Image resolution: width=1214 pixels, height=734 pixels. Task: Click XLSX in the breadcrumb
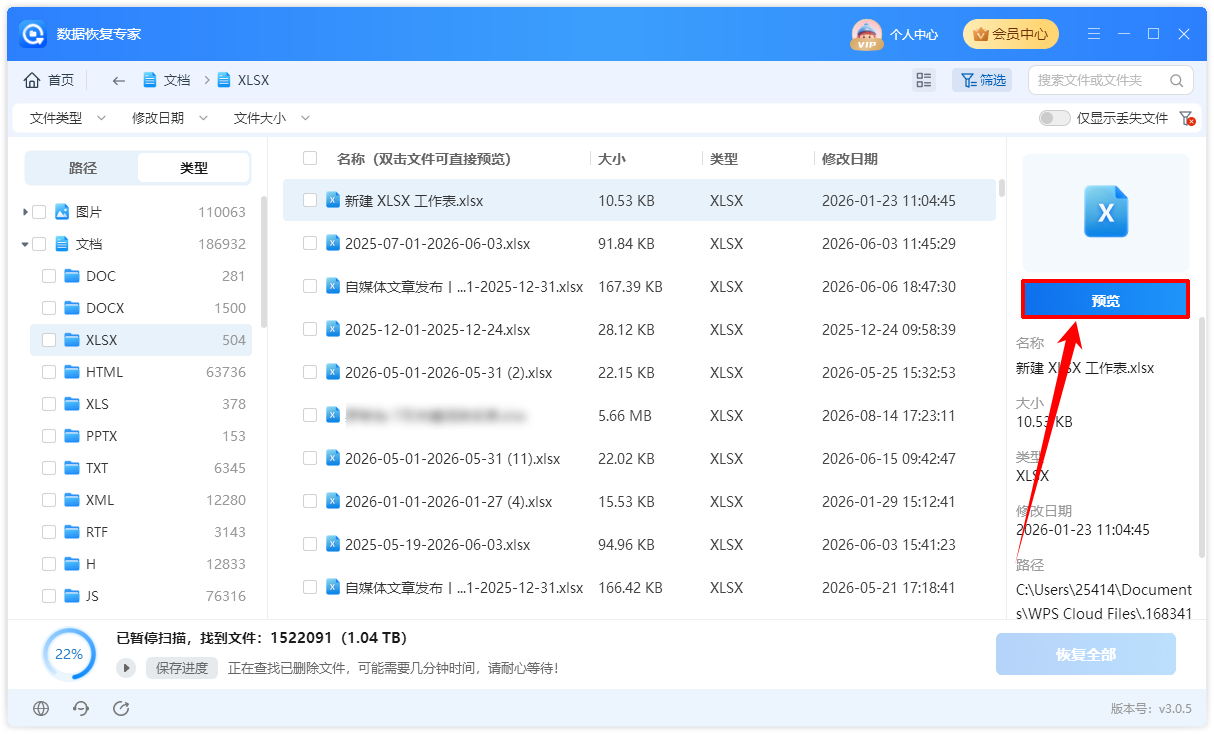[243, 80]
